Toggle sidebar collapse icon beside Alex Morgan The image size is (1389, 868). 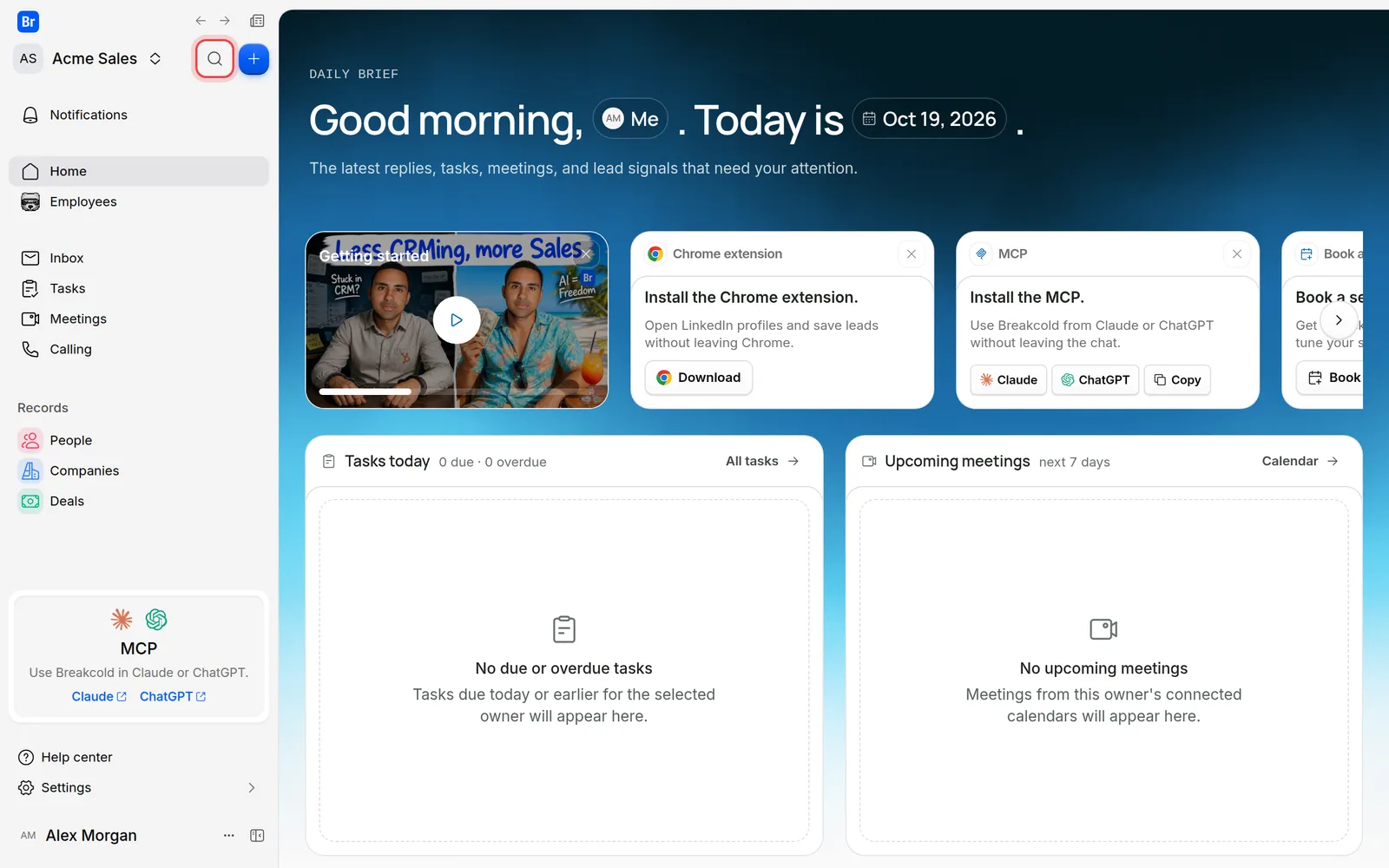click(x=257, y=835)
